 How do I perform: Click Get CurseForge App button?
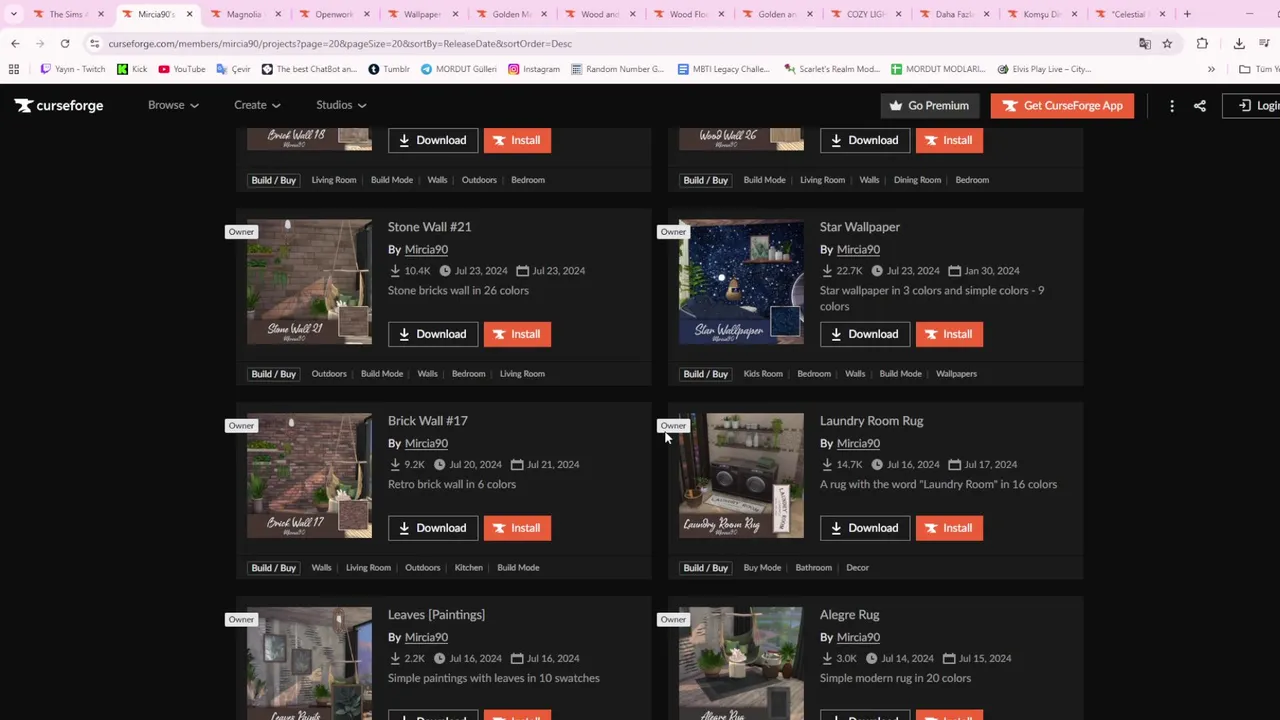click(1062, 105)
